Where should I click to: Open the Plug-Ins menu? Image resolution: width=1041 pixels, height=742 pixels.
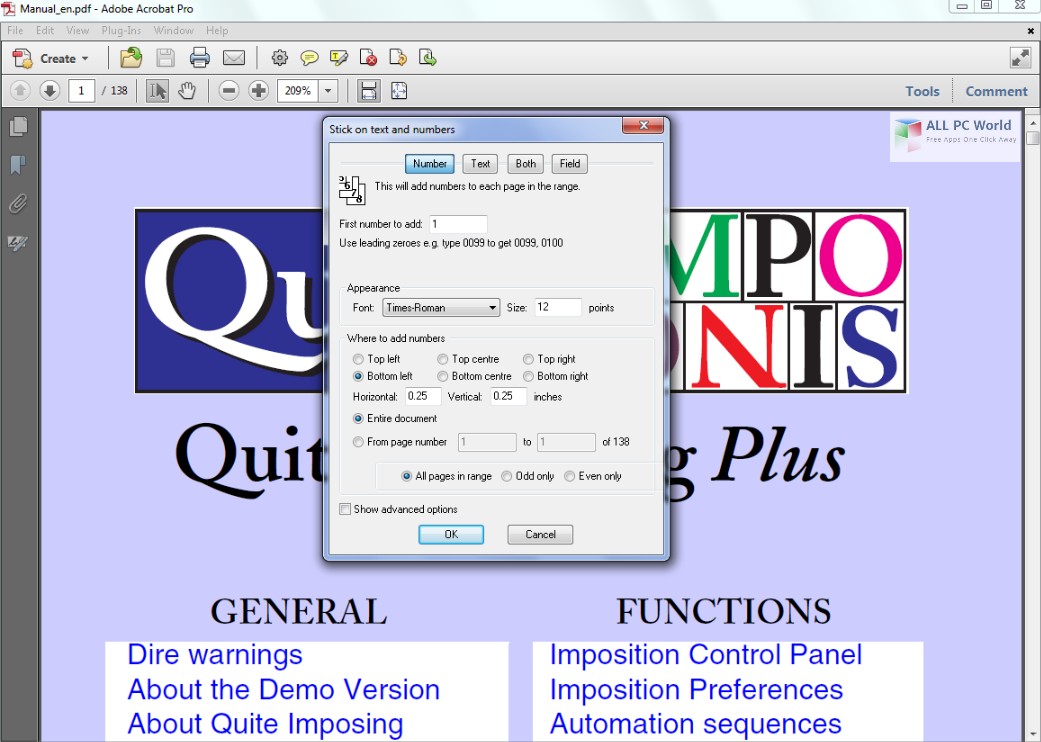point(121,31)
